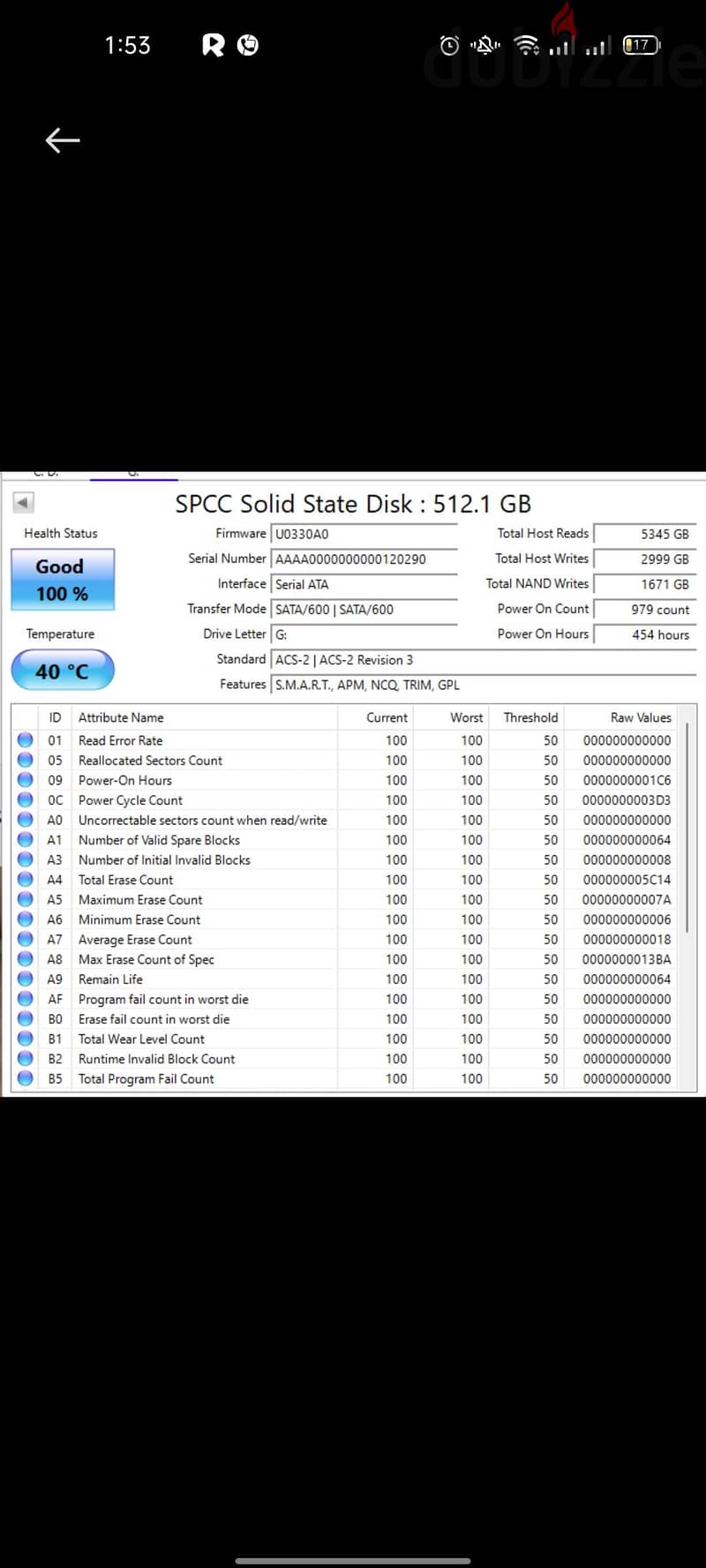Click the Power On Count value 979 count

click(x=645, y=609)
